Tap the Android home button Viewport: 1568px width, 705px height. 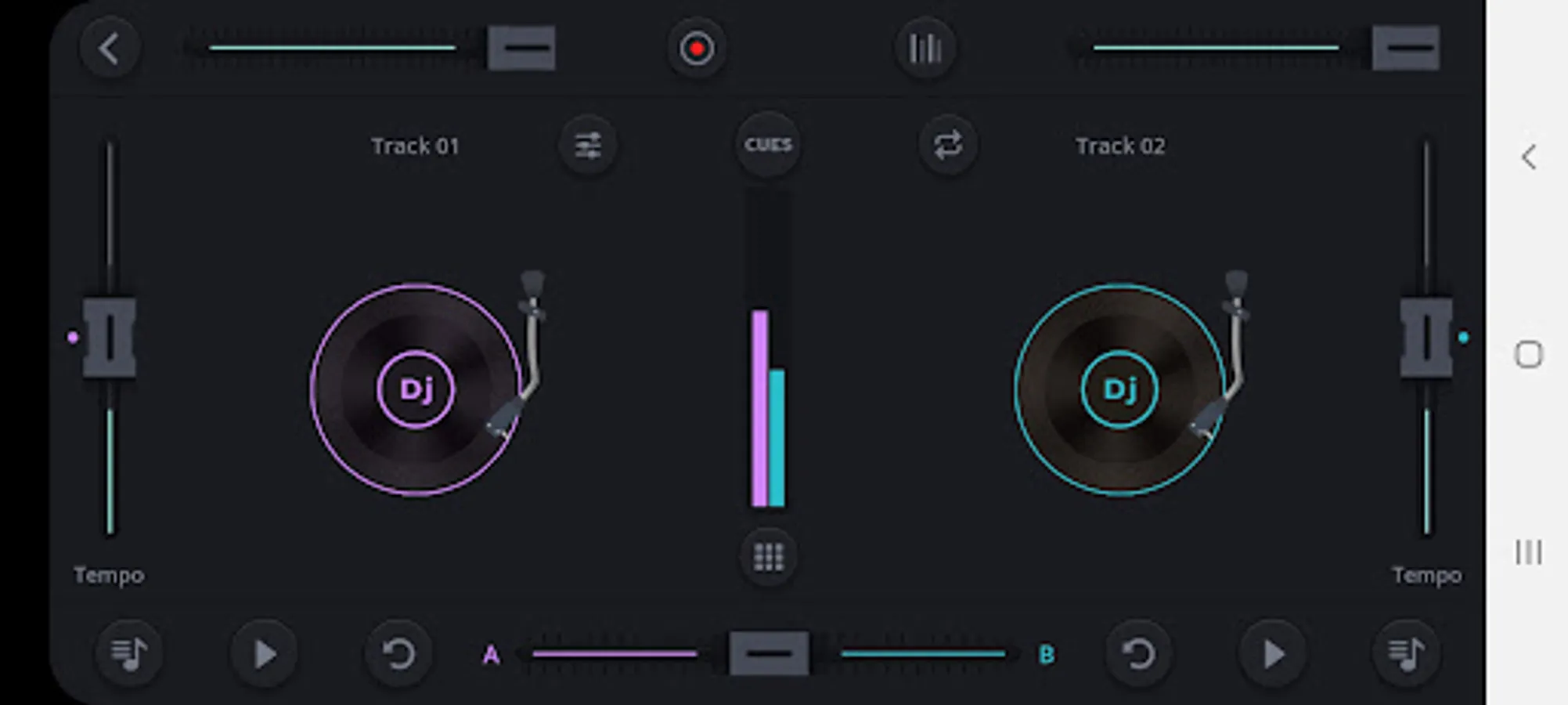[x=1528, y=355]
